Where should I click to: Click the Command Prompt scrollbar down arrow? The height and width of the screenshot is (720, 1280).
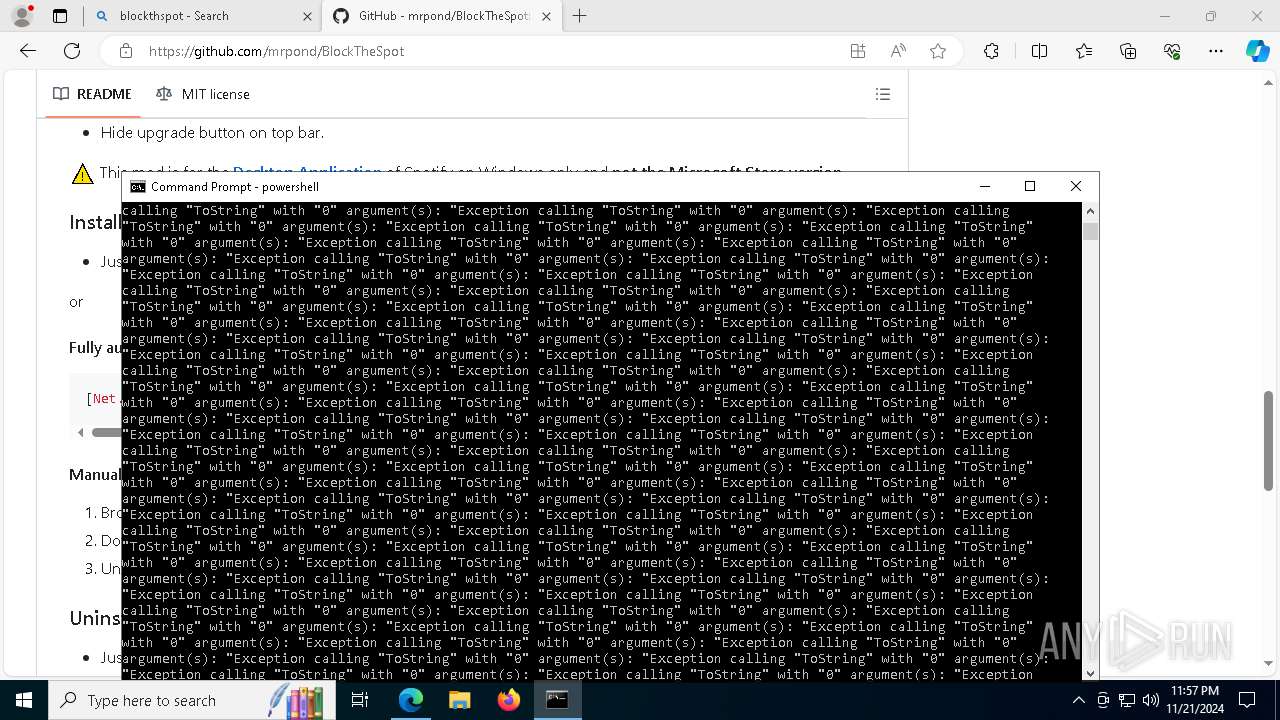1090,674
